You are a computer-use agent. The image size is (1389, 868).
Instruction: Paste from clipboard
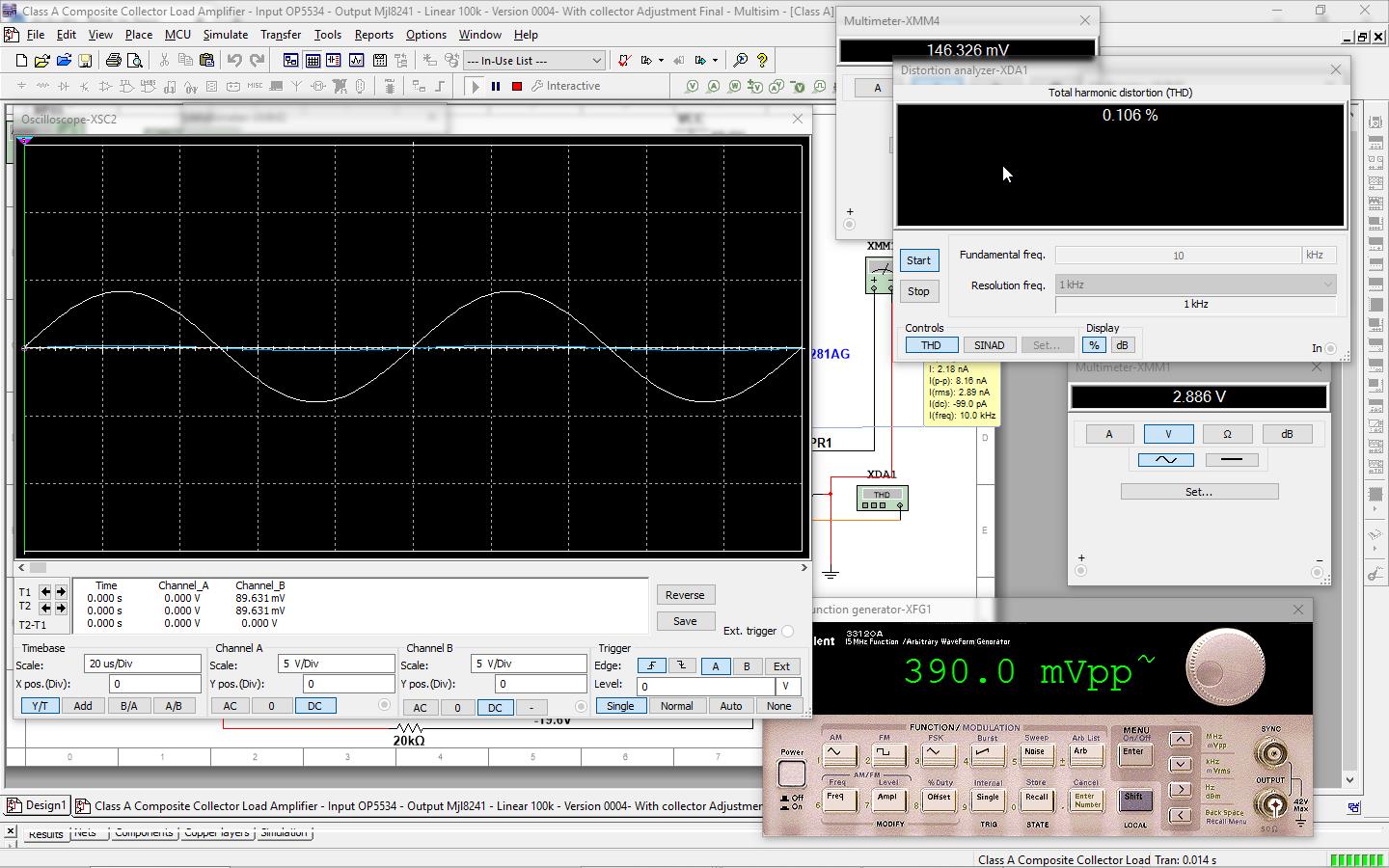206,60
